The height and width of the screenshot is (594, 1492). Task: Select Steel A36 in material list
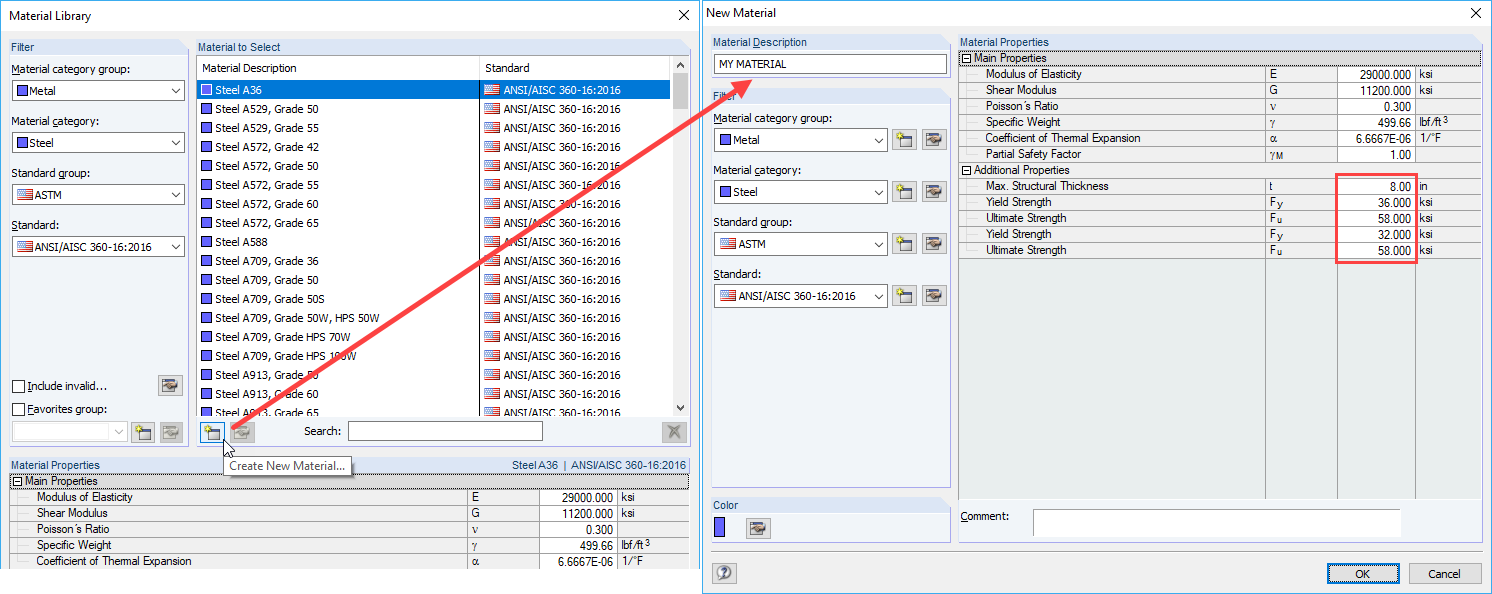coord(433,90)
